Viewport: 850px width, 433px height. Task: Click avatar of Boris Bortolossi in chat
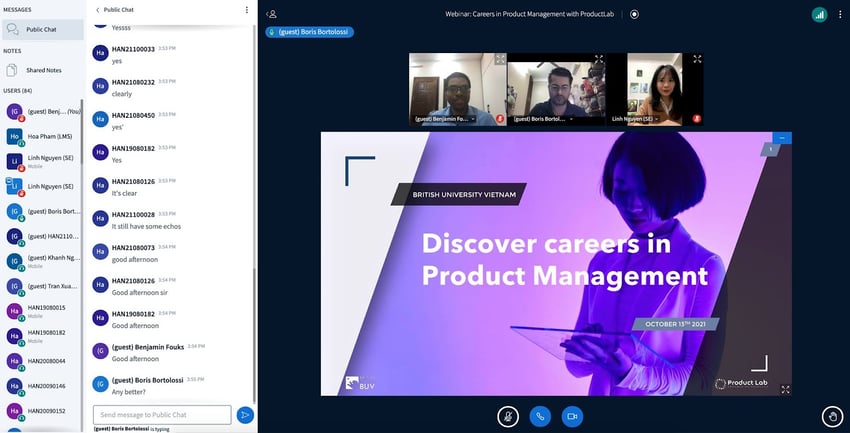pyautogui.click(x=100, y=384)
